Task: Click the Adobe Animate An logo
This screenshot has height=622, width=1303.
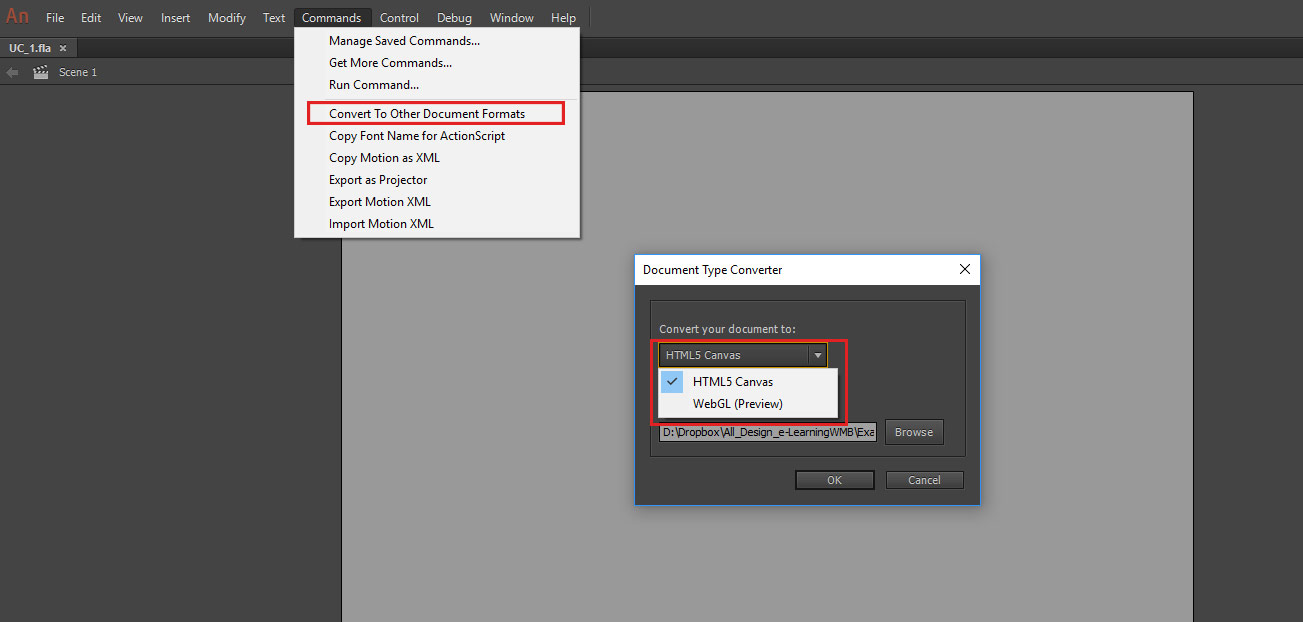Action: (x=17, y=16)
